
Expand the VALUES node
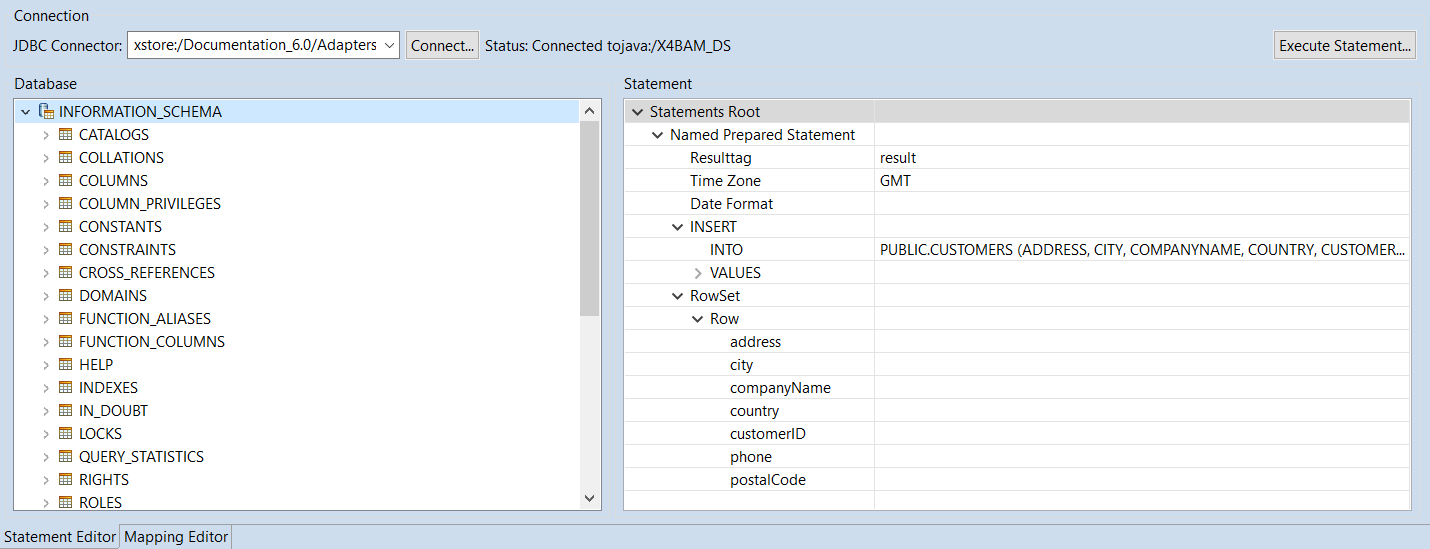pos(698,273)
